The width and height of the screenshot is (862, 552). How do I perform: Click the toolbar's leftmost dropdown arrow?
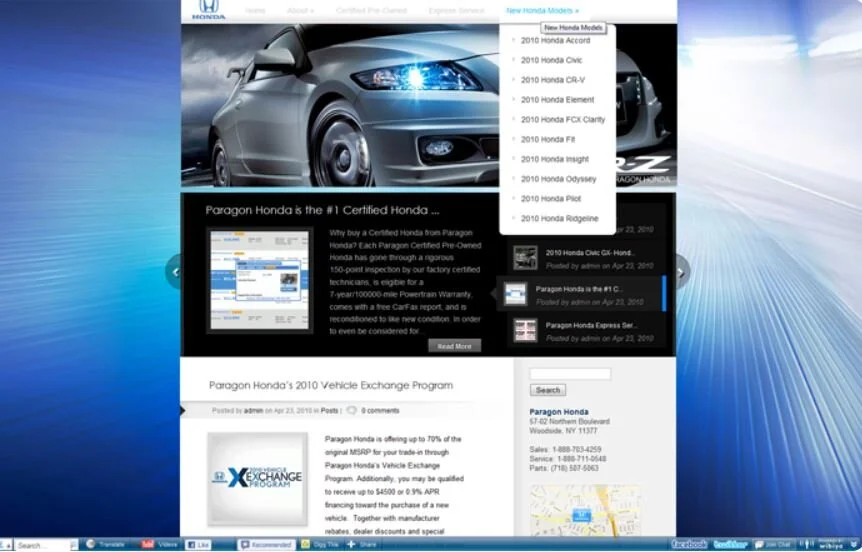(x=6, y=545)
